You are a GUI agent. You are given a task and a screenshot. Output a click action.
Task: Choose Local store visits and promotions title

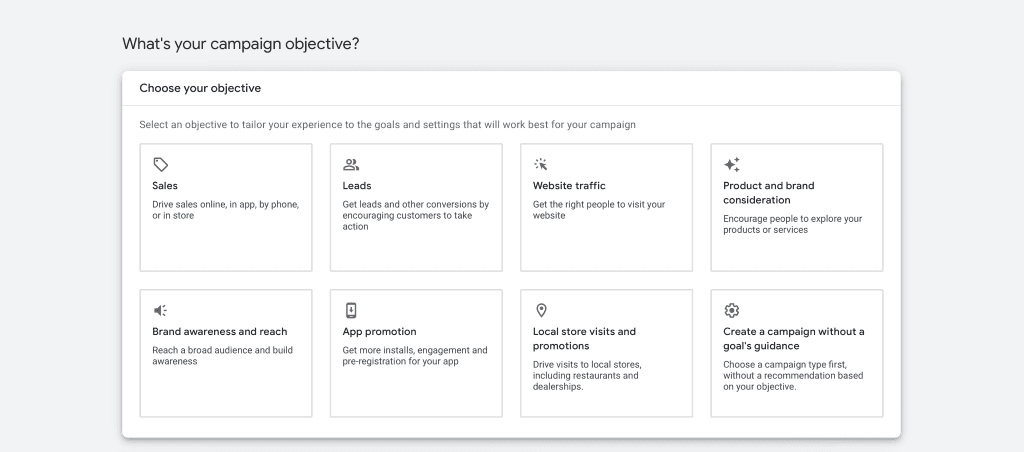click(584, 338)
